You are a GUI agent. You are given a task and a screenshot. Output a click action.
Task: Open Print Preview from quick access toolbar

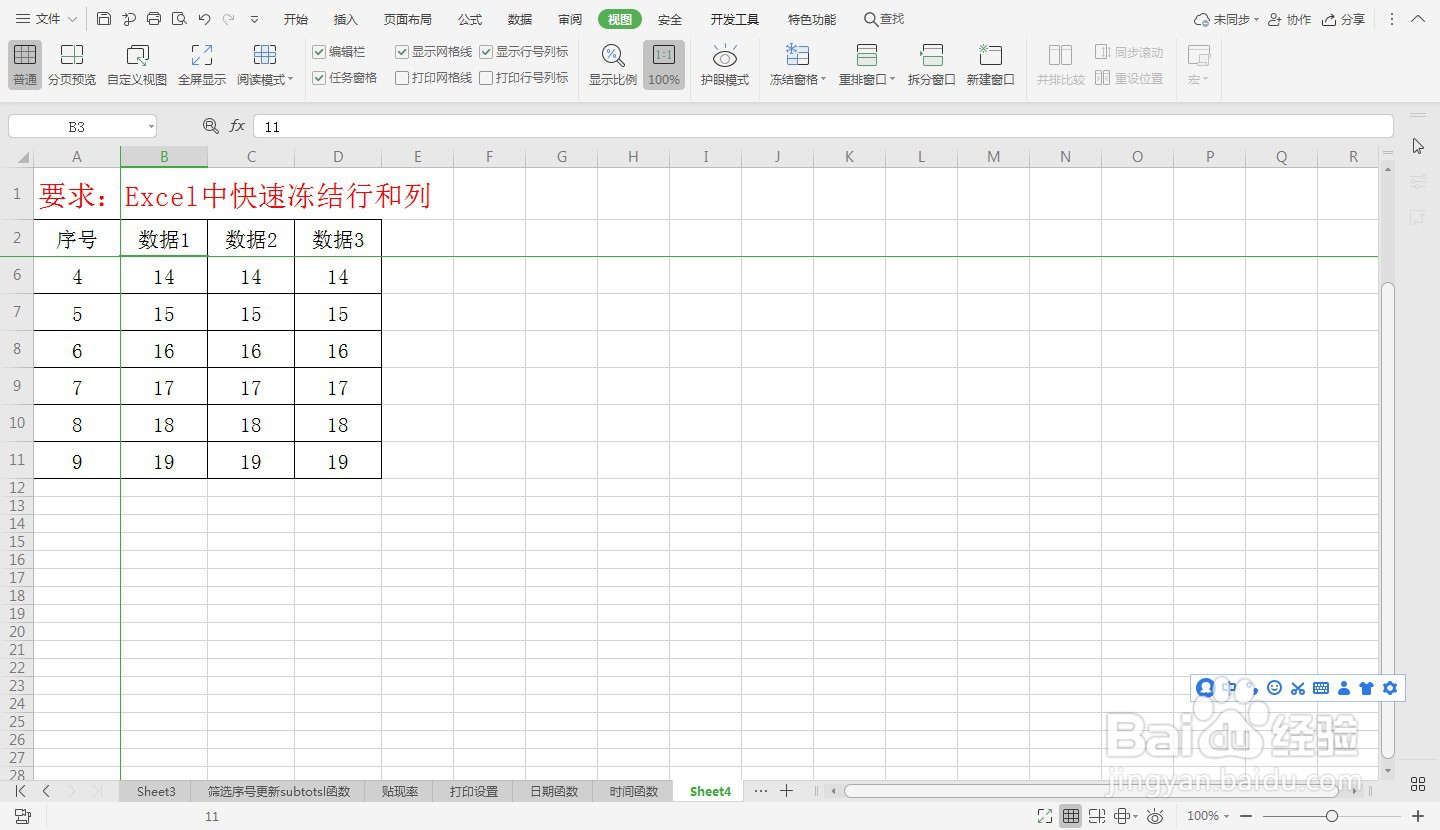[179, 19]
